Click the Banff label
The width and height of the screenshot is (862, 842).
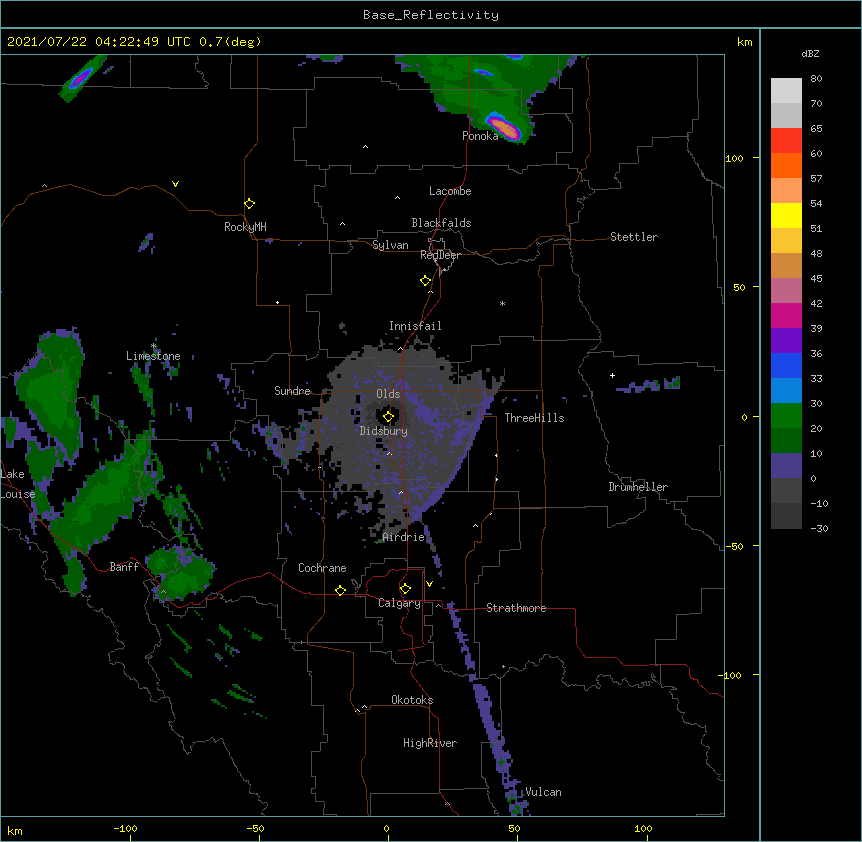click(124, 567)
